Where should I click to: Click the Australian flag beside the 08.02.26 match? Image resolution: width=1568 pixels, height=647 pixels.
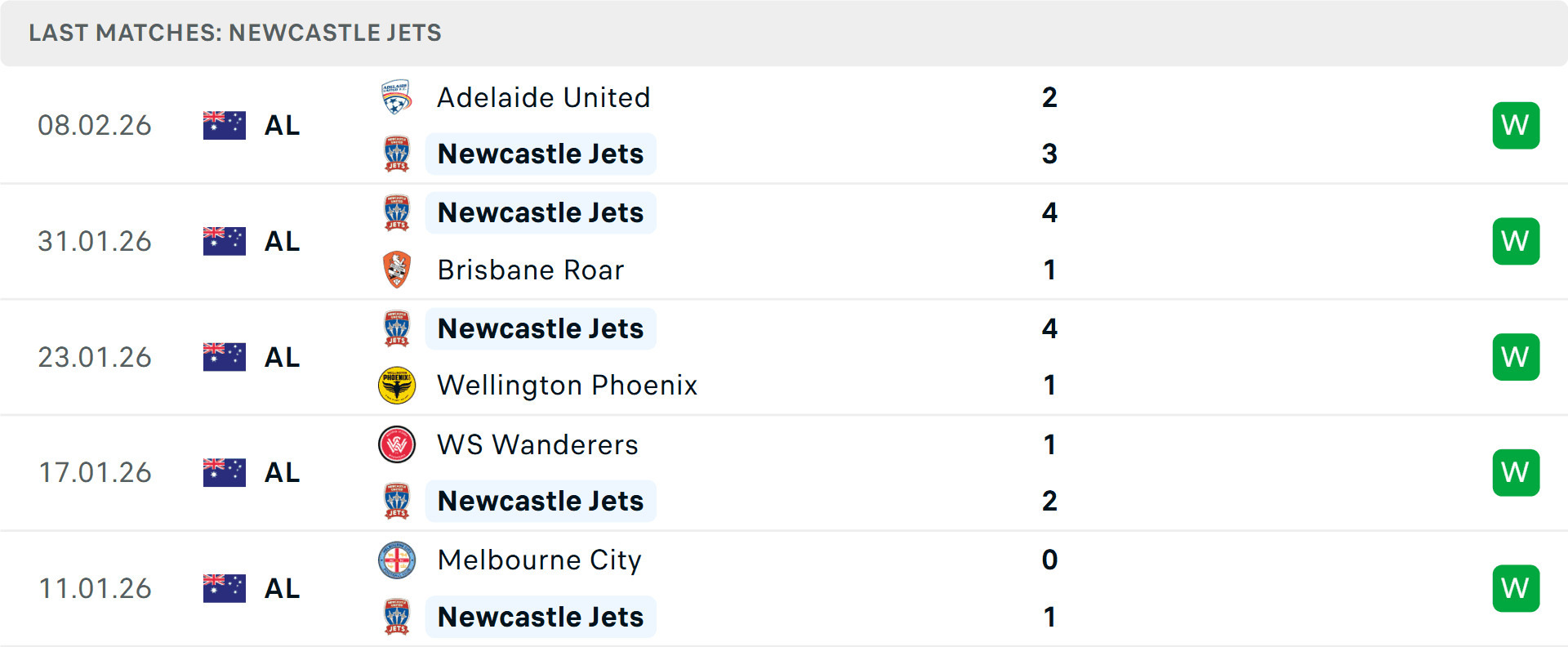tap(224, 125)
